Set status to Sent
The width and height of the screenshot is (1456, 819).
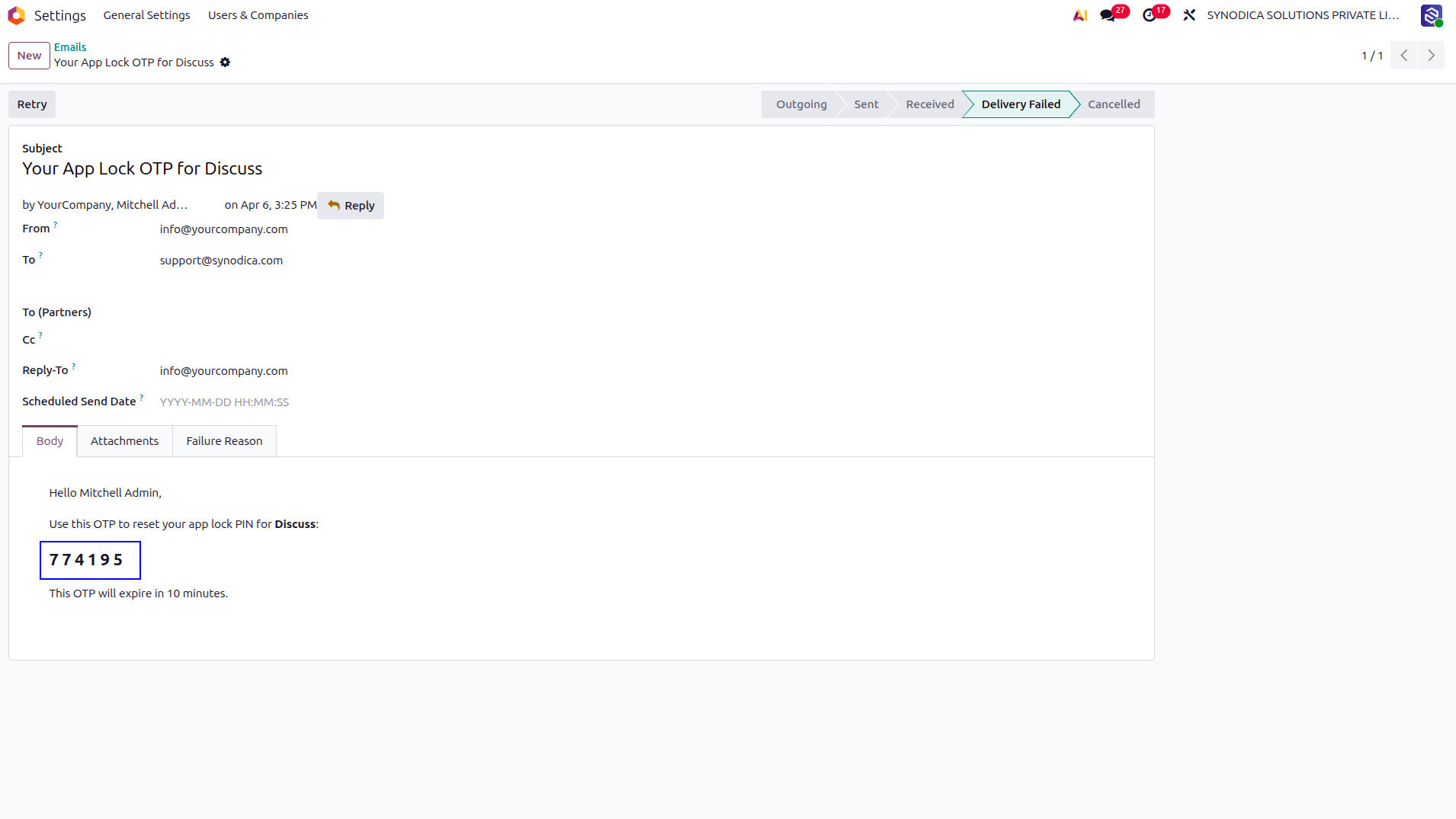(866, 104)
